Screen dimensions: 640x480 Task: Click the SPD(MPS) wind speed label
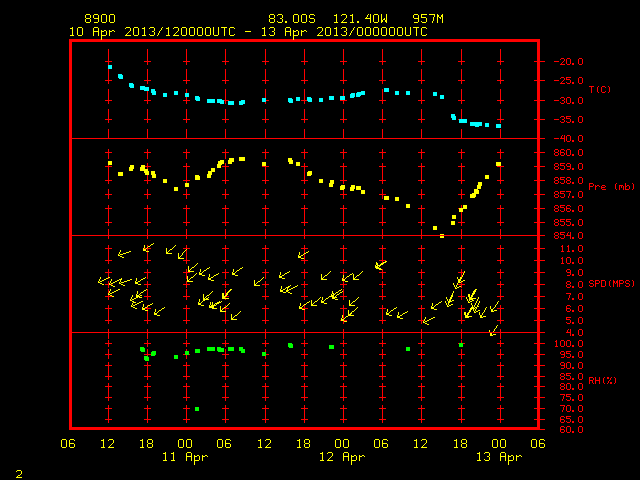[x=611, y=283]
